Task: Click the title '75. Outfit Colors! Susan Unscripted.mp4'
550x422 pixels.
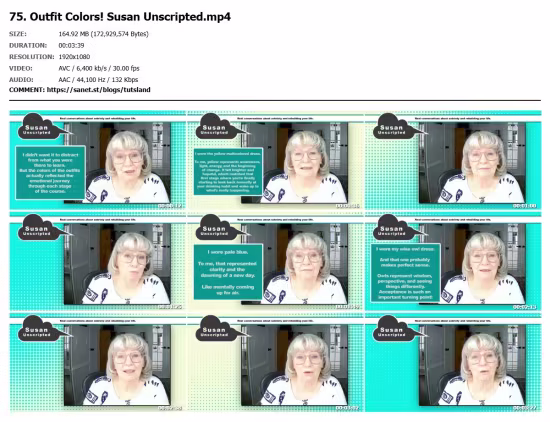Action: [120, 16]
